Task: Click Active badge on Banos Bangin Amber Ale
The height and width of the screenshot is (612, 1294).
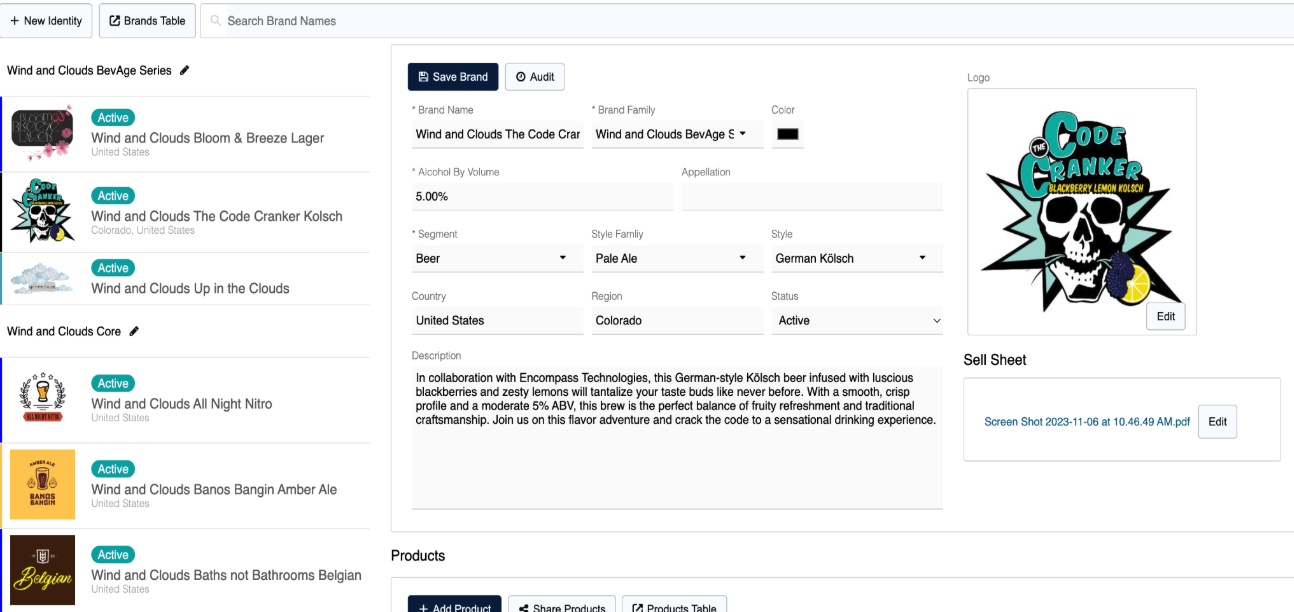Action: 113,469
